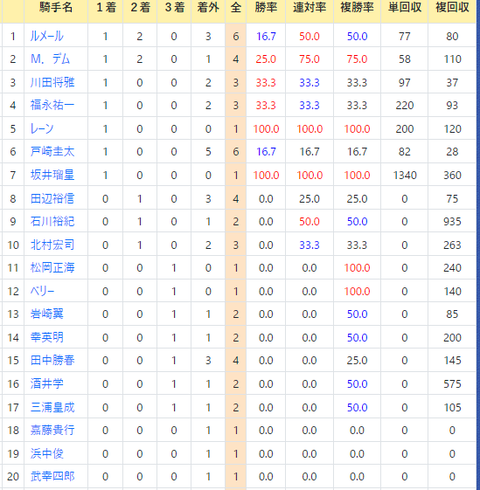Select 1340 単回収 value for 坂井瑠星
Viewport: 480px width, 490px height.
[x=405, y=175]
